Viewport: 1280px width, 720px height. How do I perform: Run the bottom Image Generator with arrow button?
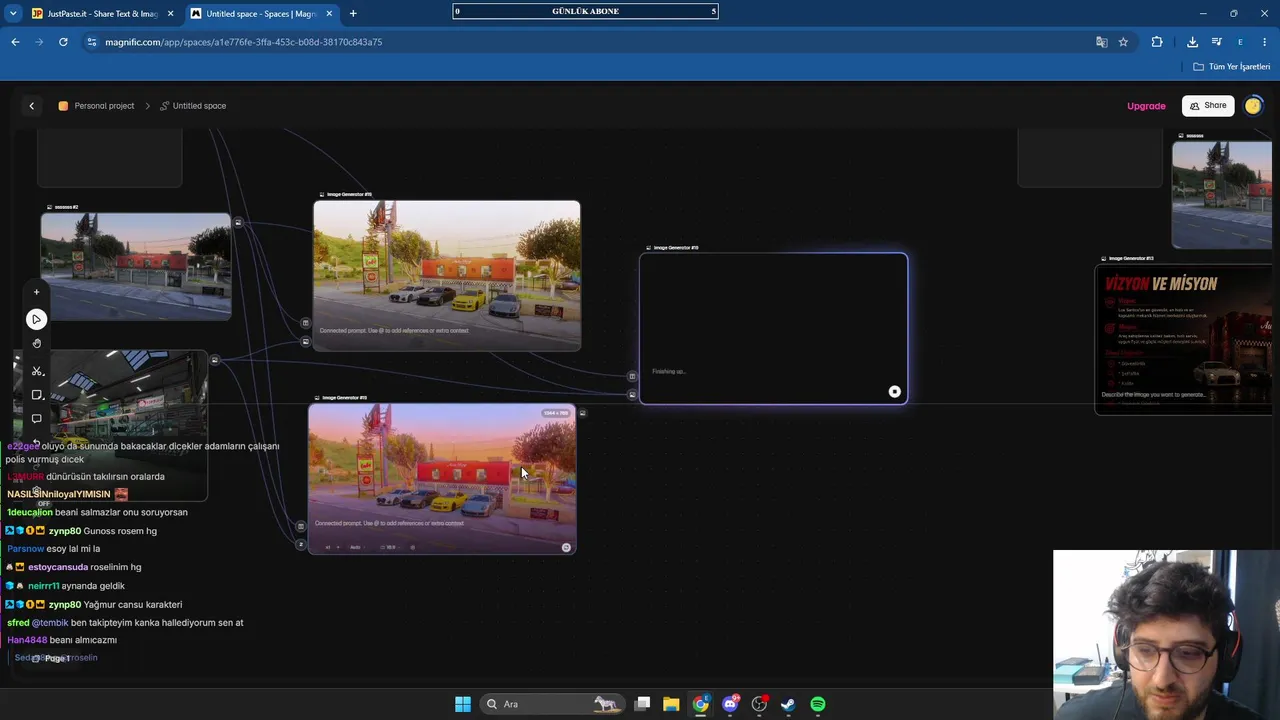click(x=566, y=548)
